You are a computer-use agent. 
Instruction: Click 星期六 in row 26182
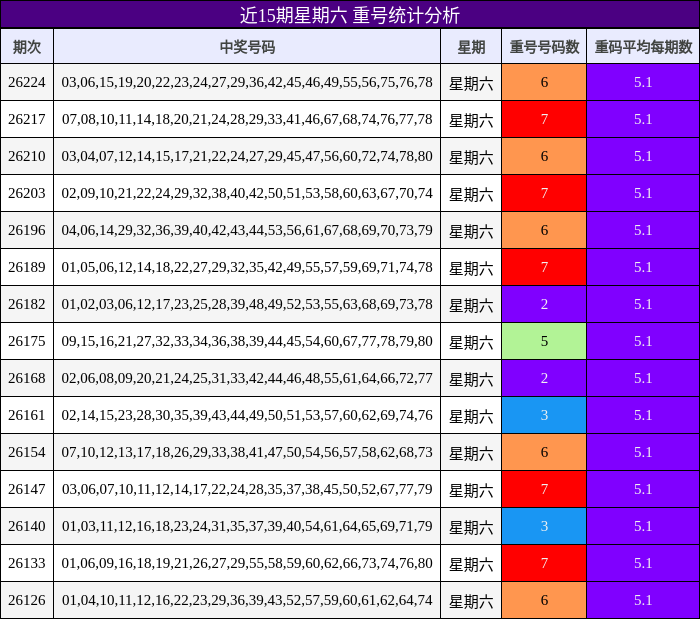(471, 305)
